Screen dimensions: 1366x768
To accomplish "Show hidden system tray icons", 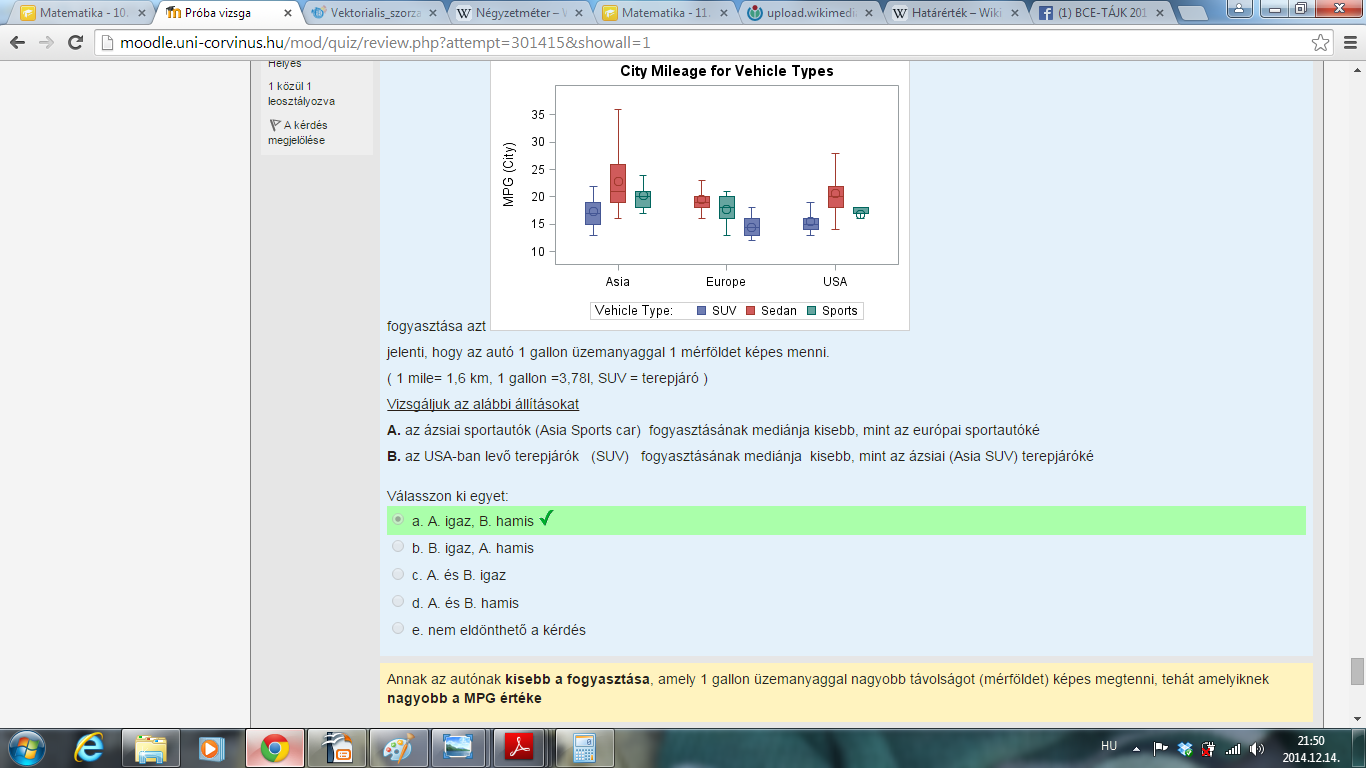I will point(1135,748).
